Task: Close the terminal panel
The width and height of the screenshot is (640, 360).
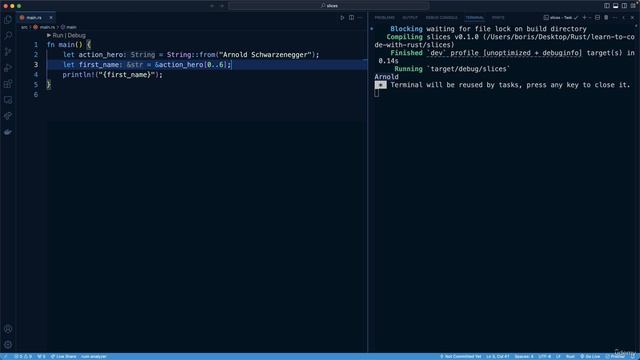Action: tap(632, 18)
